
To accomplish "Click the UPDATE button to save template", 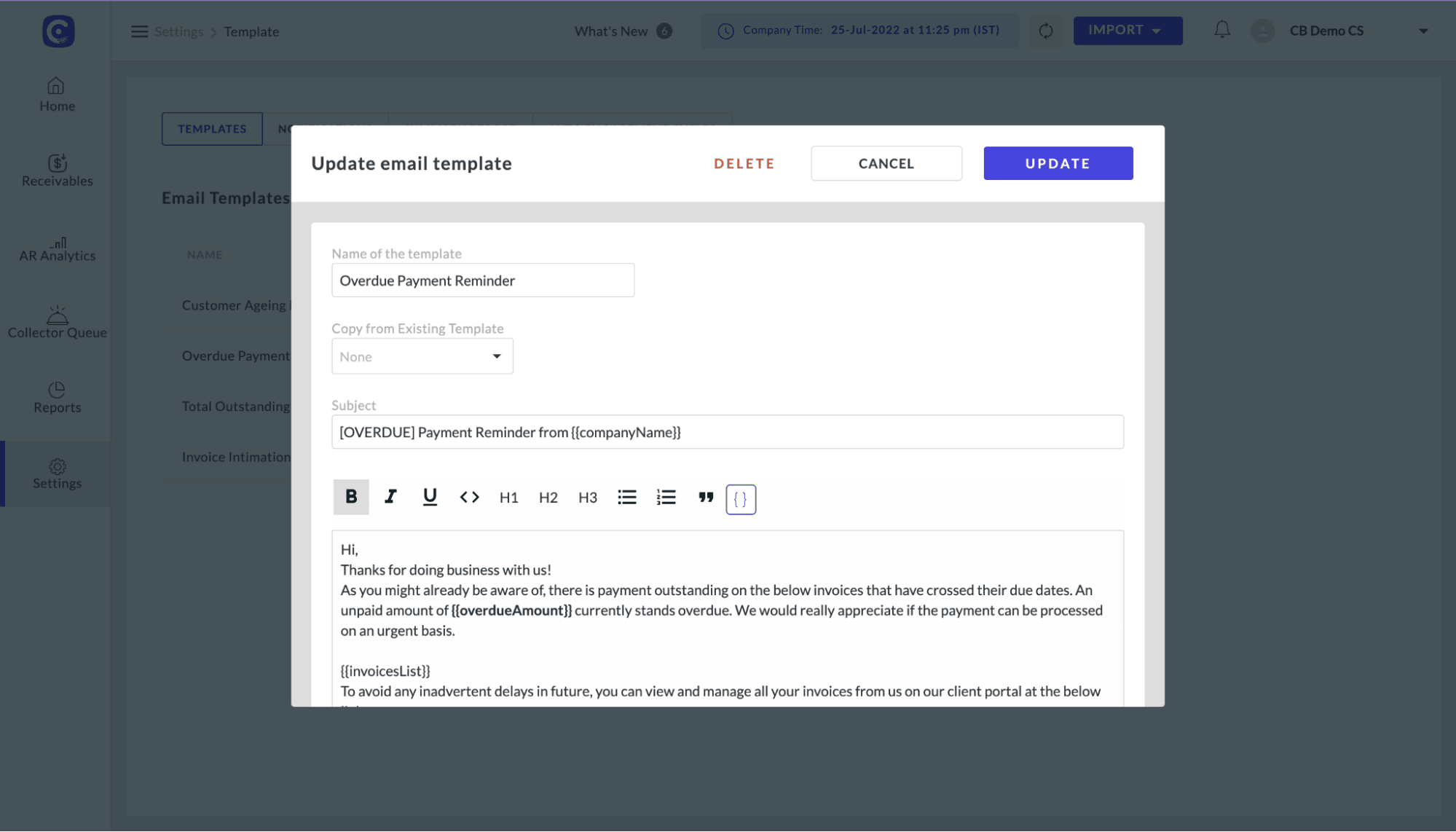I will (x=1058, y=163).
